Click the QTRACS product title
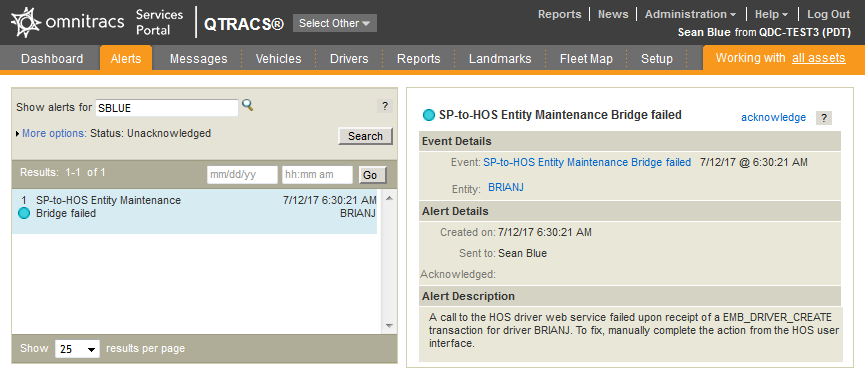This screenshot has height=375, width=865. [244, 24]
